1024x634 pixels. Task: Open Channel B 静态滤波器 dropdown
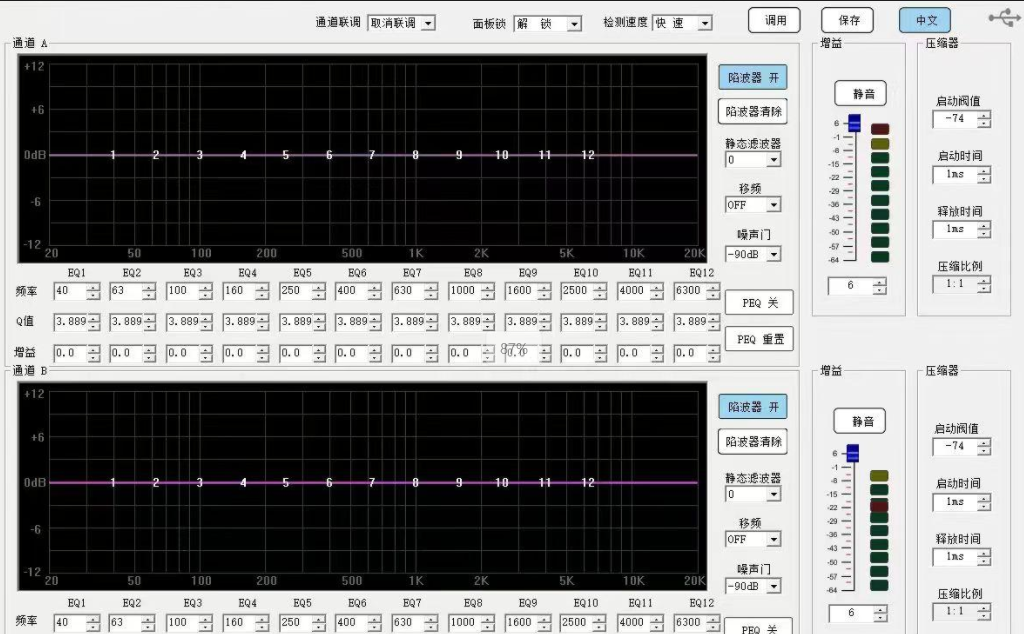(752, 494)
